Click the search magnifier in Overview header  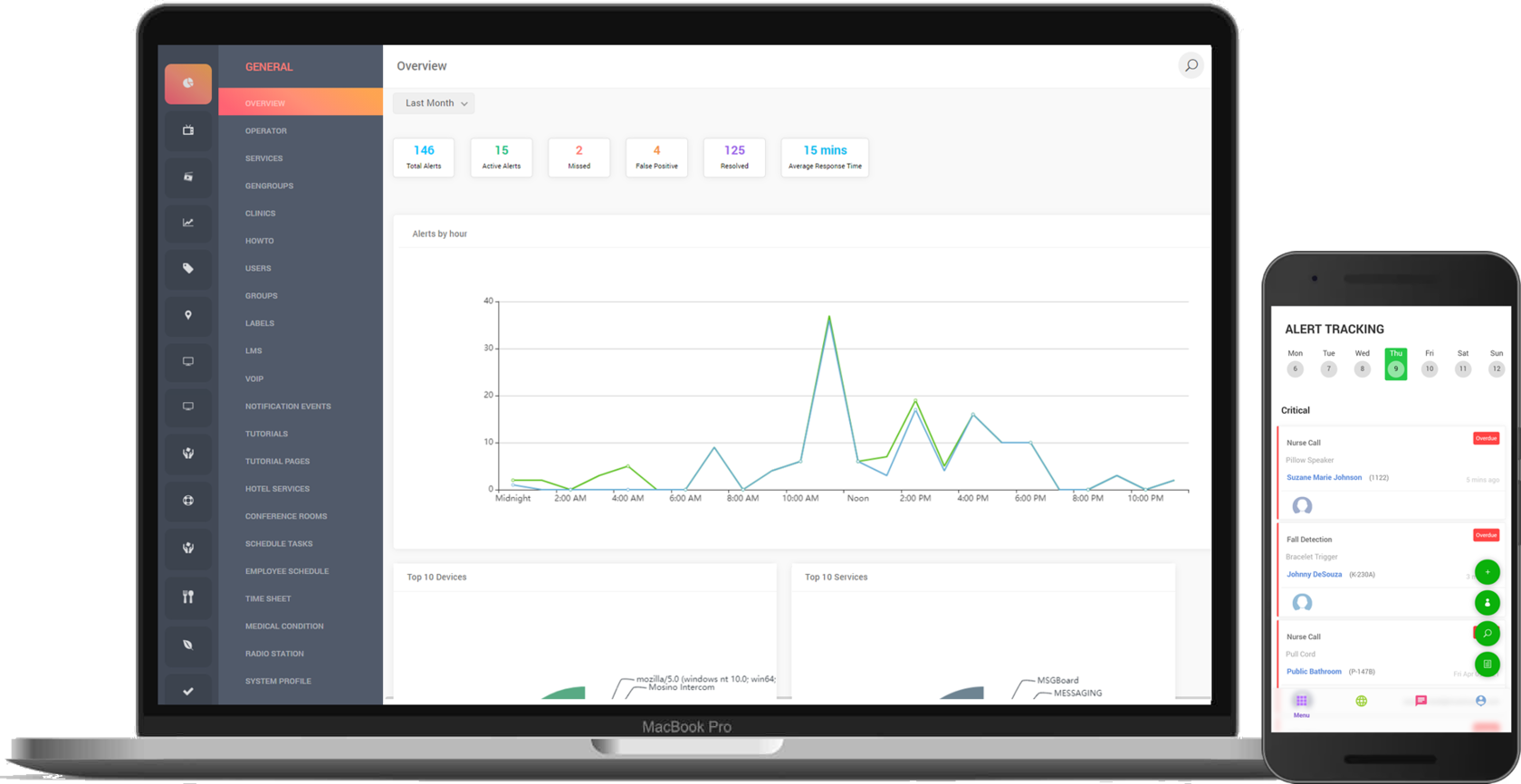pos(1191,65)
